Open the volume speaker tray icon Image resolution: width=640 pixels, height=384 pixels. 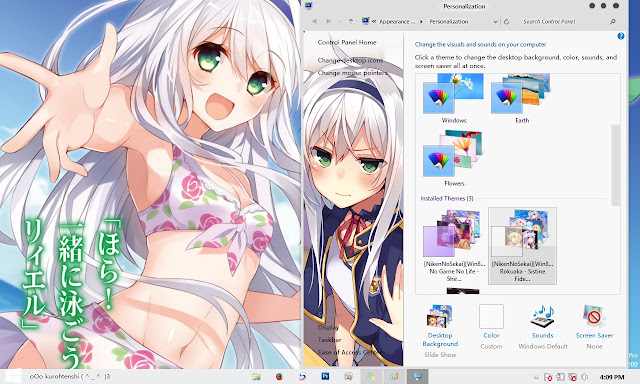point(584,377)
